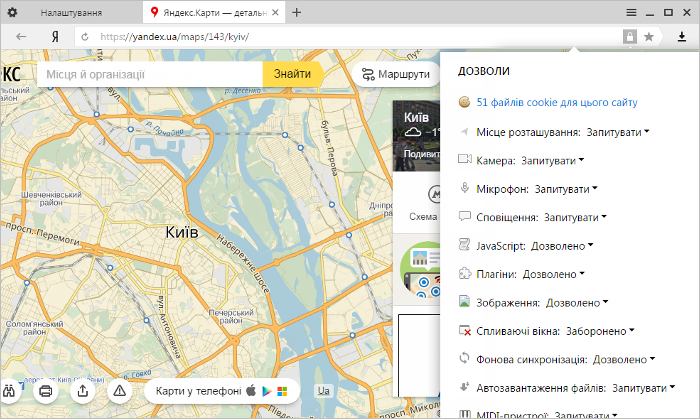700x419 pixels.
Task: Open the Схема metro scheme button
Action: [424, 203]
